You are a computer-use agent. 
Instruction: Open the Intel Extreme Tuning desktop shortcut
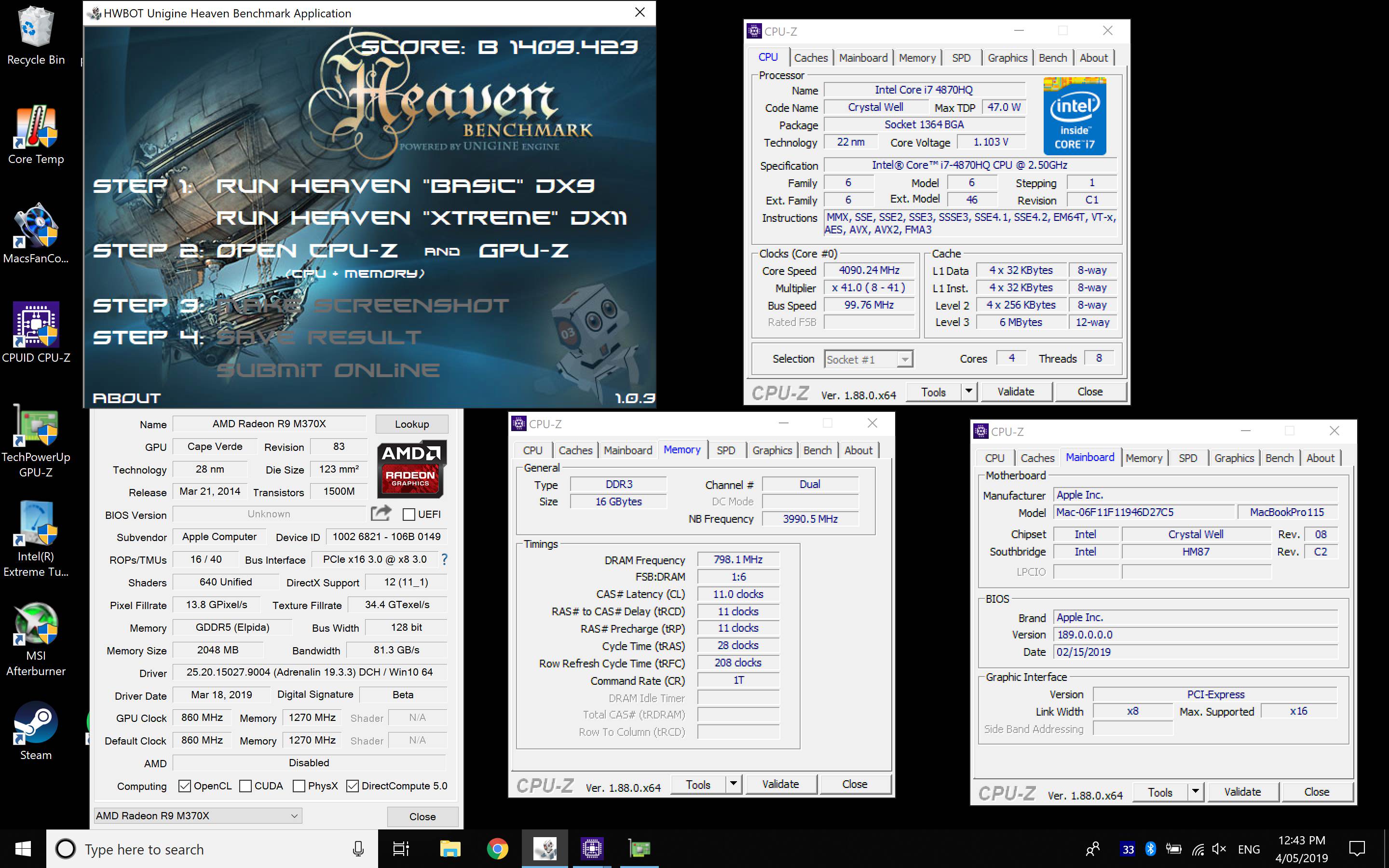click(36, 540)
